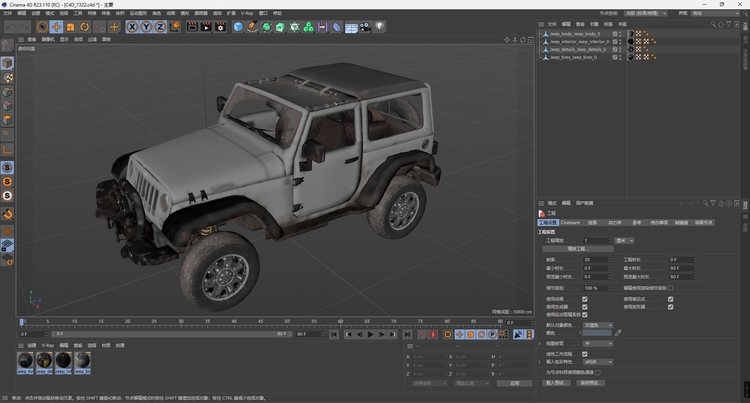The image size is (750, 403).
Task: Toggle 使用变形器 checkbox
Action: (671, 307)
